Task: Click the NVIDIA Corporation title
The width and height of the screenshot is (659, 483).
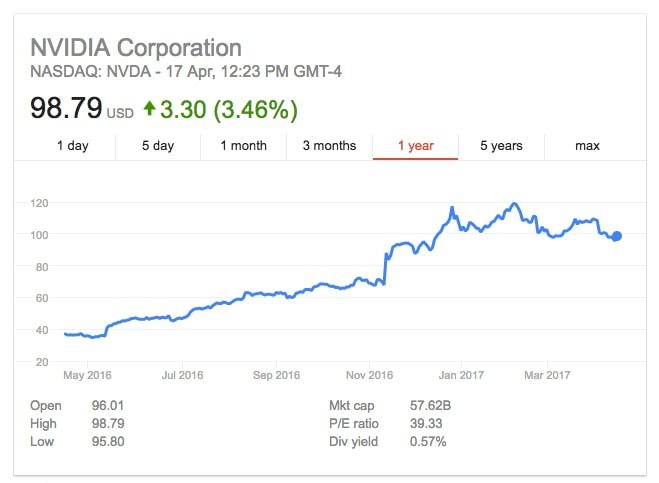Action: (x=136, y=47)
